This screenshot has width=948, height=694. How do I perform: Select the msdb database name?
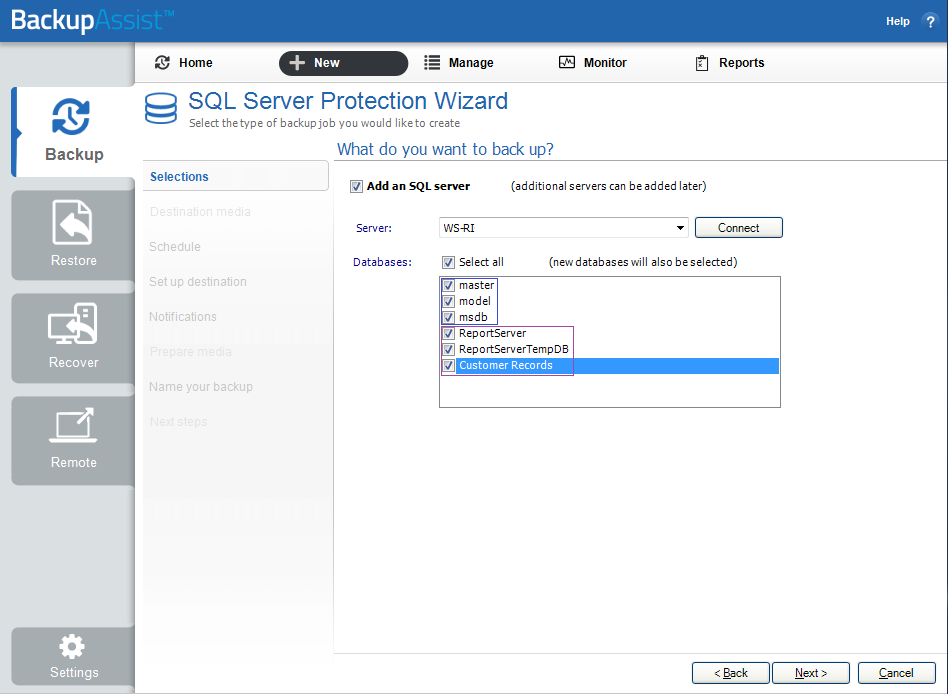click(473, 317)
